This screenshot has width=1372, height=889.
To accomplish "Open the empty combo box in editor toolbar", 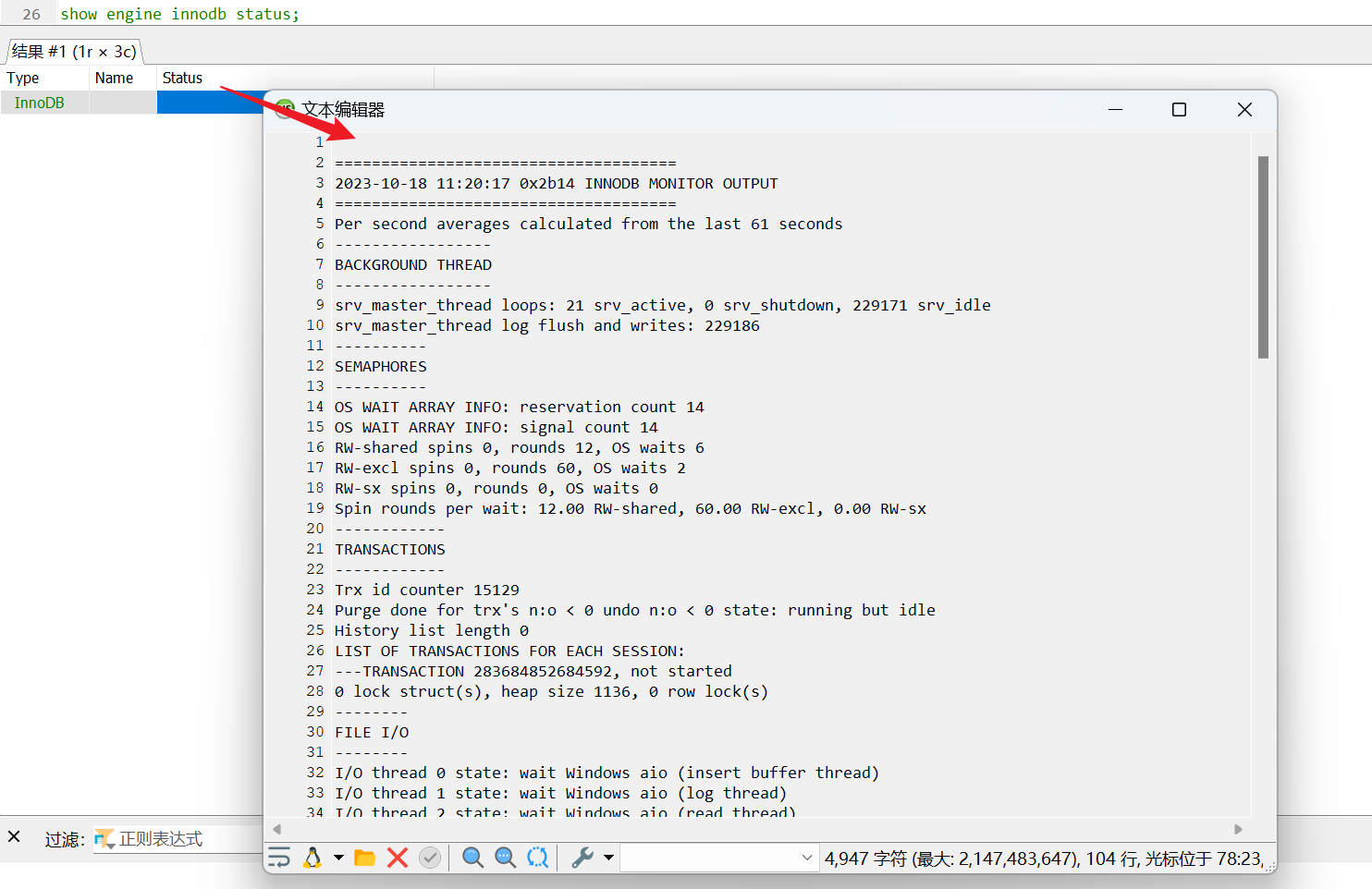I will [x=718, y=858].
